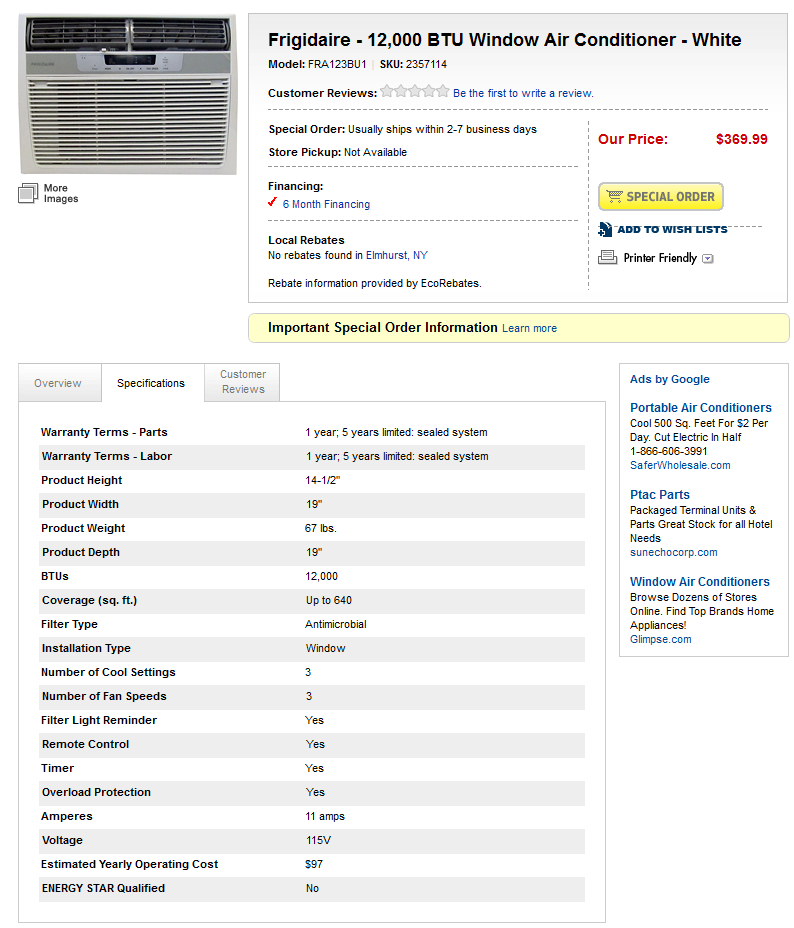The width and height of the screenshot is (794, 928).
Task: Visit the SaferWholesale.com link
Action: [x=680, y=465]
